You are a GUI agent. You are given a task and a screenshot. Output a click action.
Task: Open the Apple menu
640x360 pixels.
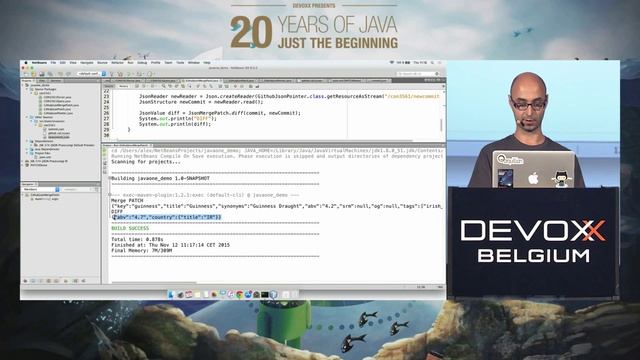click(26, 62)
